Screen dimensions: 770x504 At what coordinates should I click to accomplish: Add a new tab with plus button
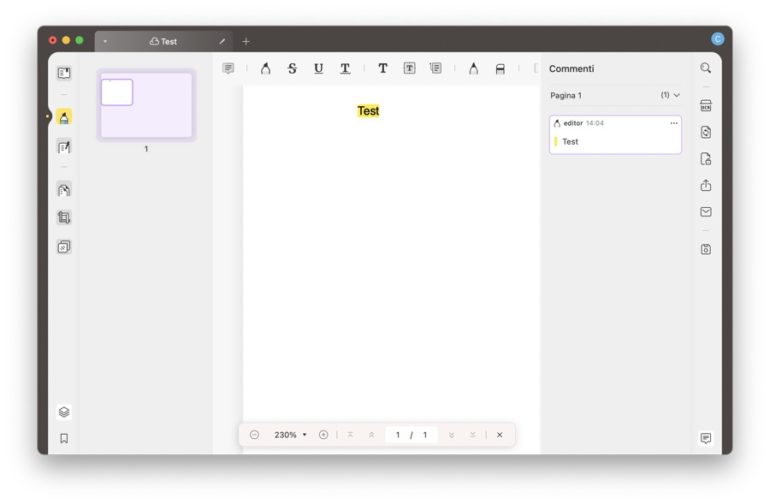coord(246,42)
